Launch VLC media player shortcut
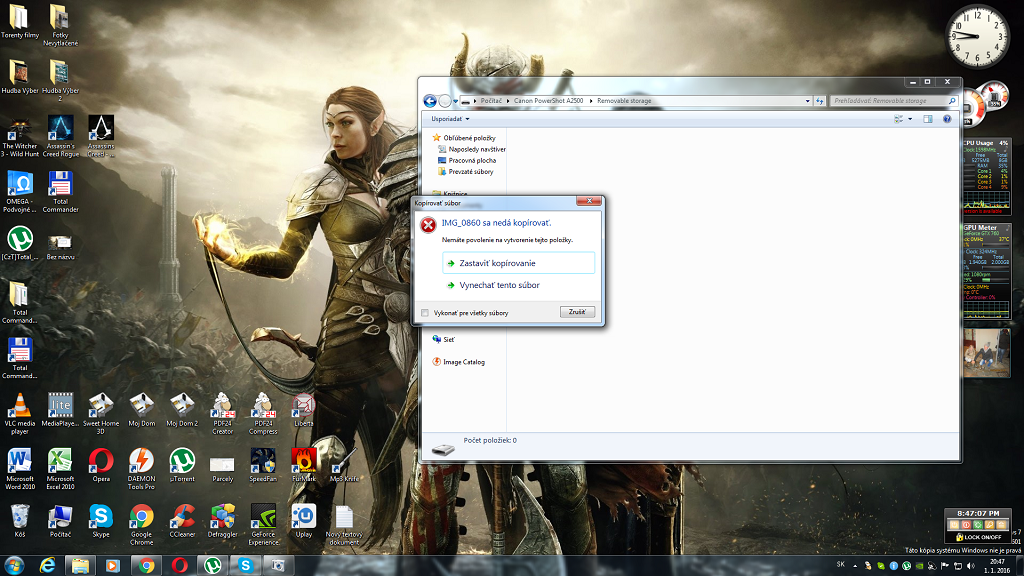This screenshot has width=1024, height=576. [x=20, y=414]
